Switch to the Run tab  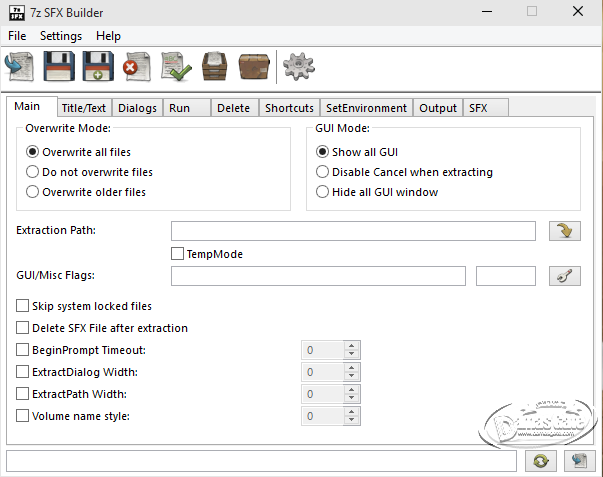(x=187, y=108)
